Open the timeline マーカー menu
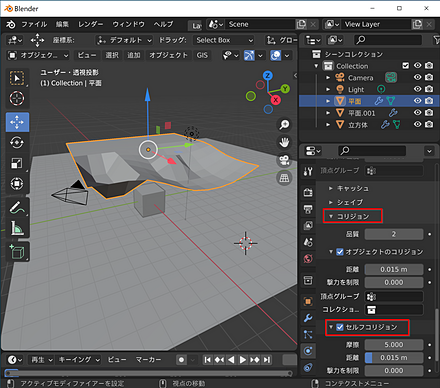The image size is (440, 388). [148, 360]
